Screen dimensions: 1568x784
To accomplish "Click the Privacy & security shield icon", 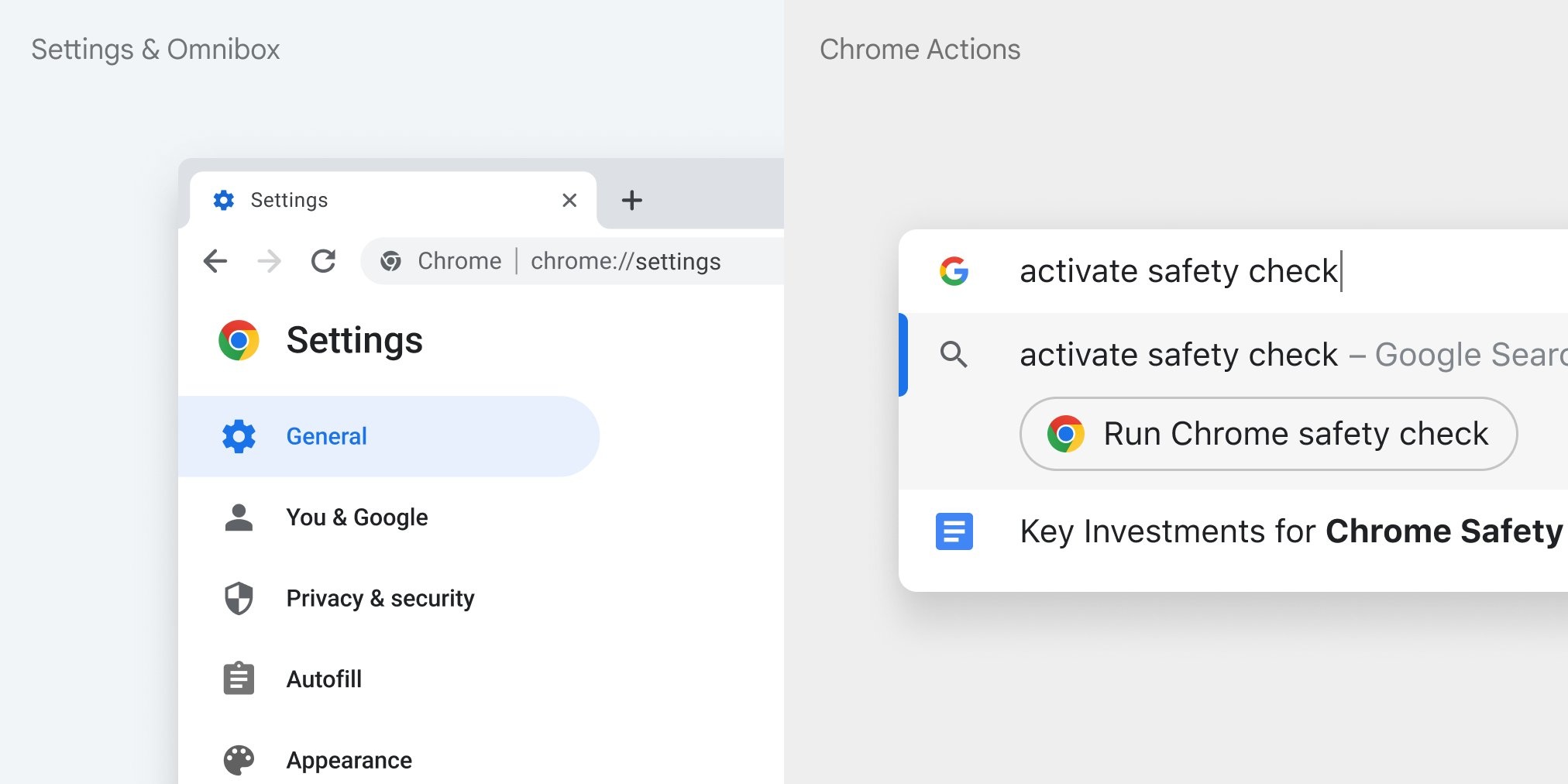I will (x=238, y=598).
